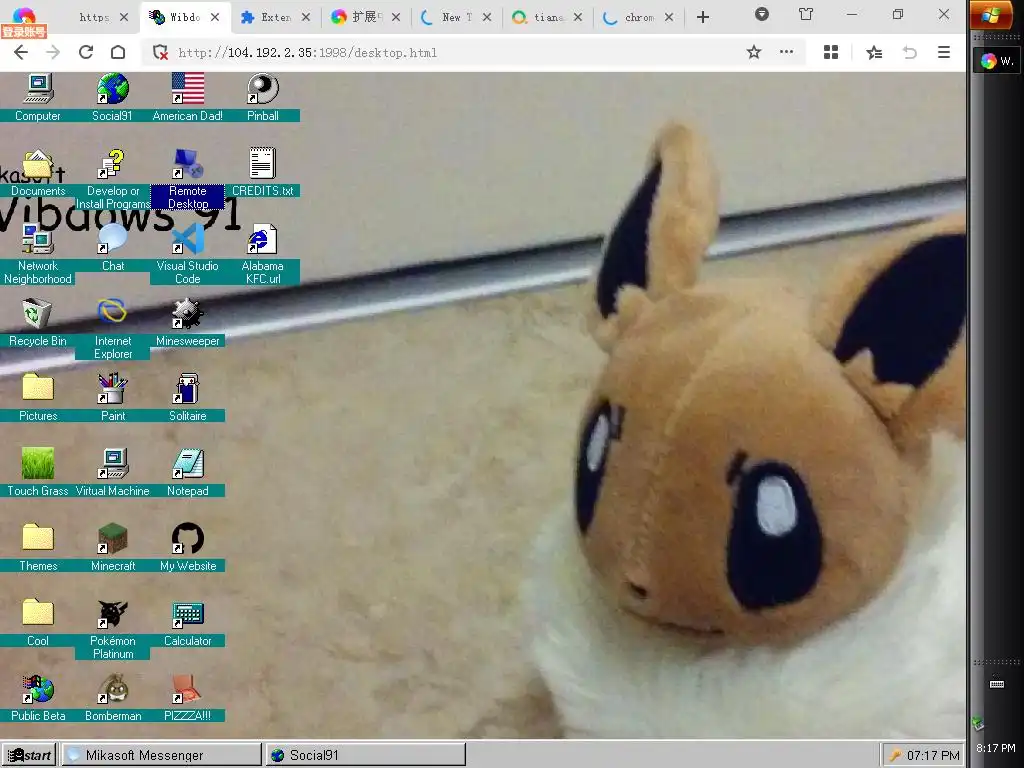
Task: Click the insecure site shield icon
Action: (160, 52)
